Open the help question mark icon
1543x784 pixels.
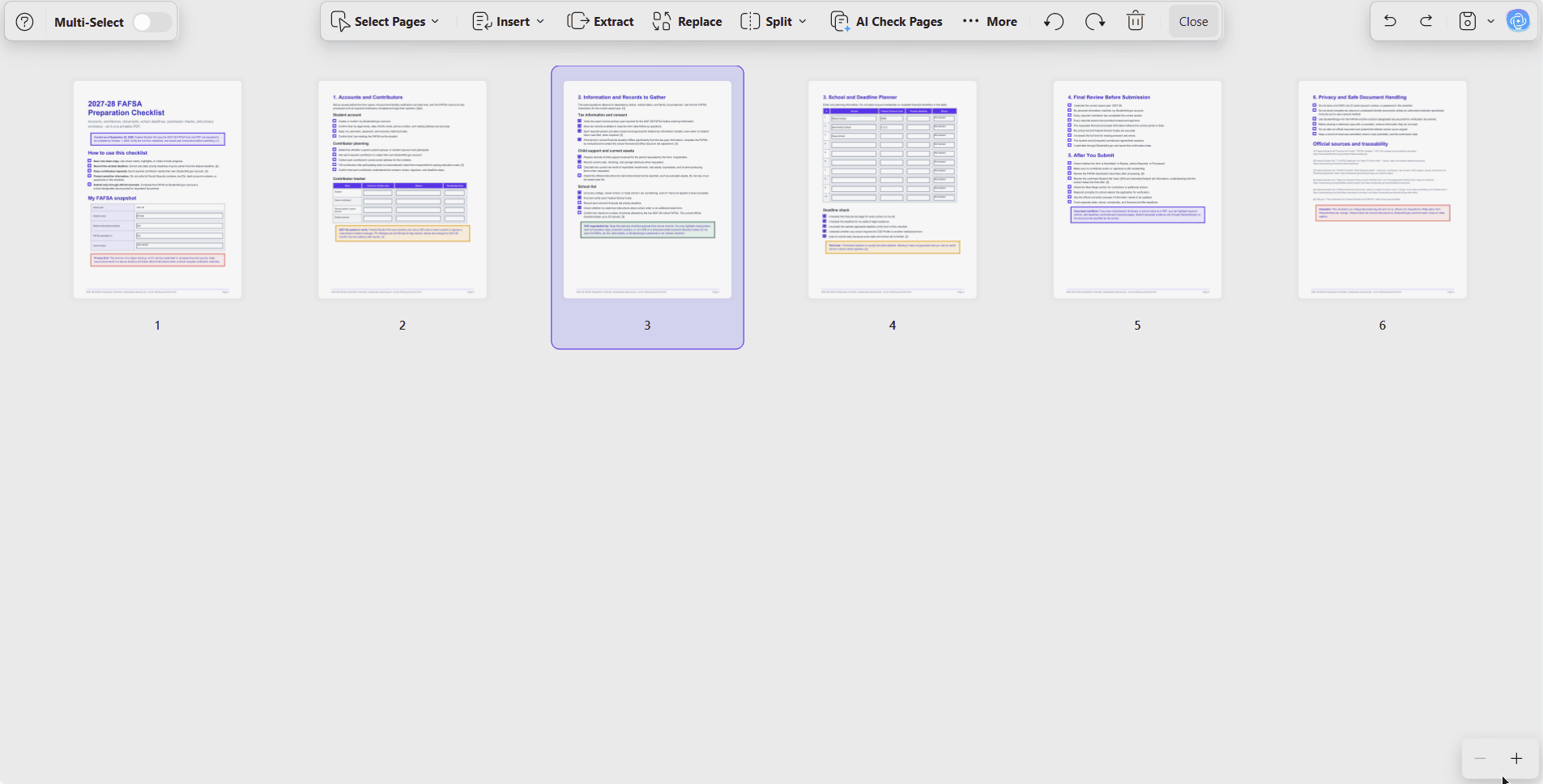coord(25,22)
